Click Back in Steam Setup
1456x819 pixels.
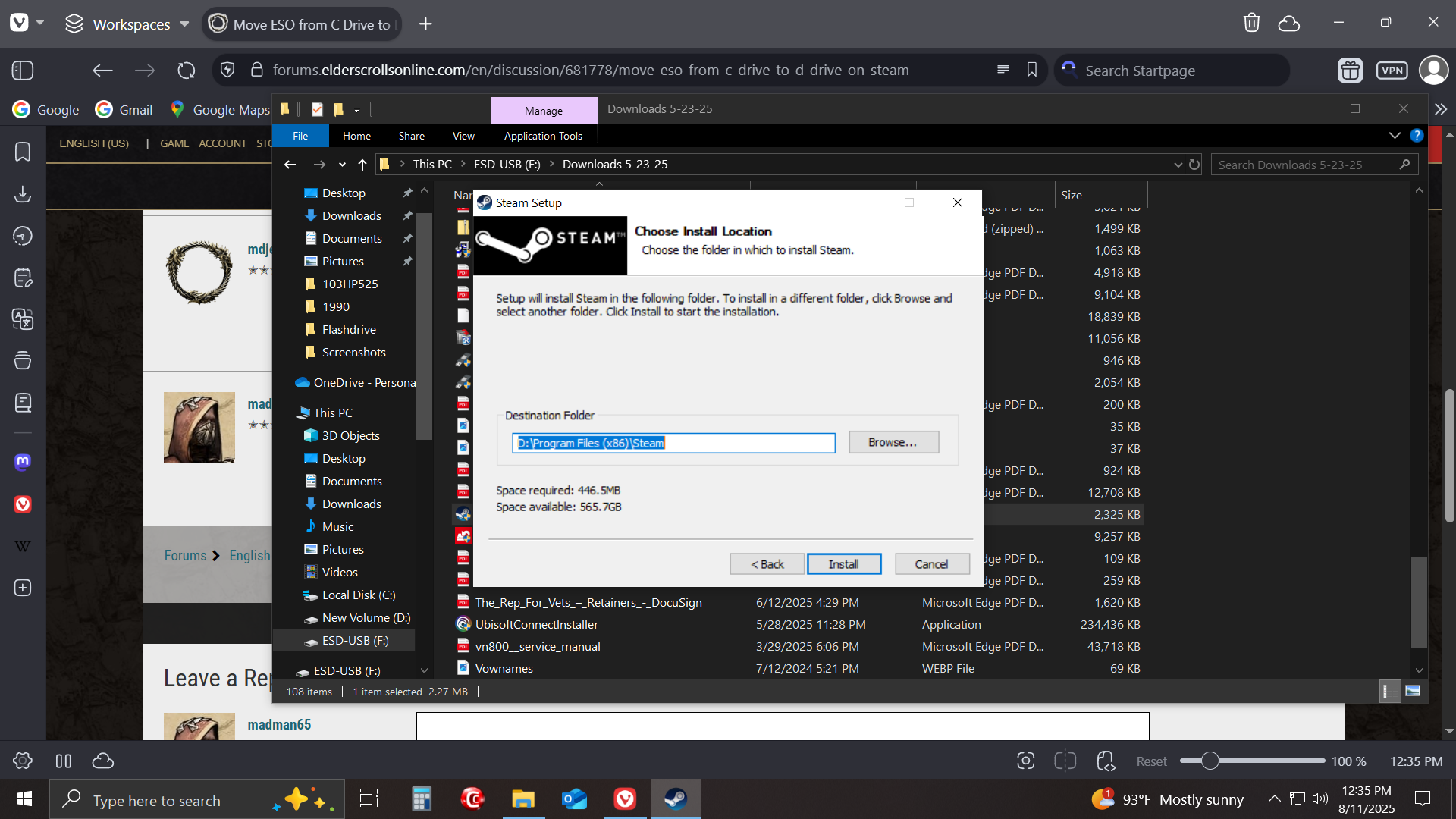[x=767, y=564]
